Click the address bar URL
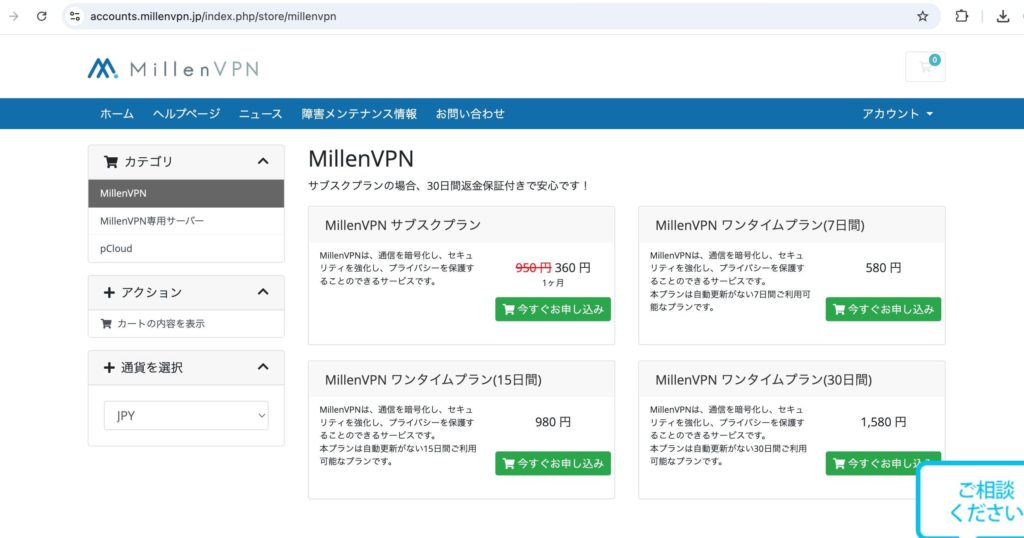 (213, 16)
